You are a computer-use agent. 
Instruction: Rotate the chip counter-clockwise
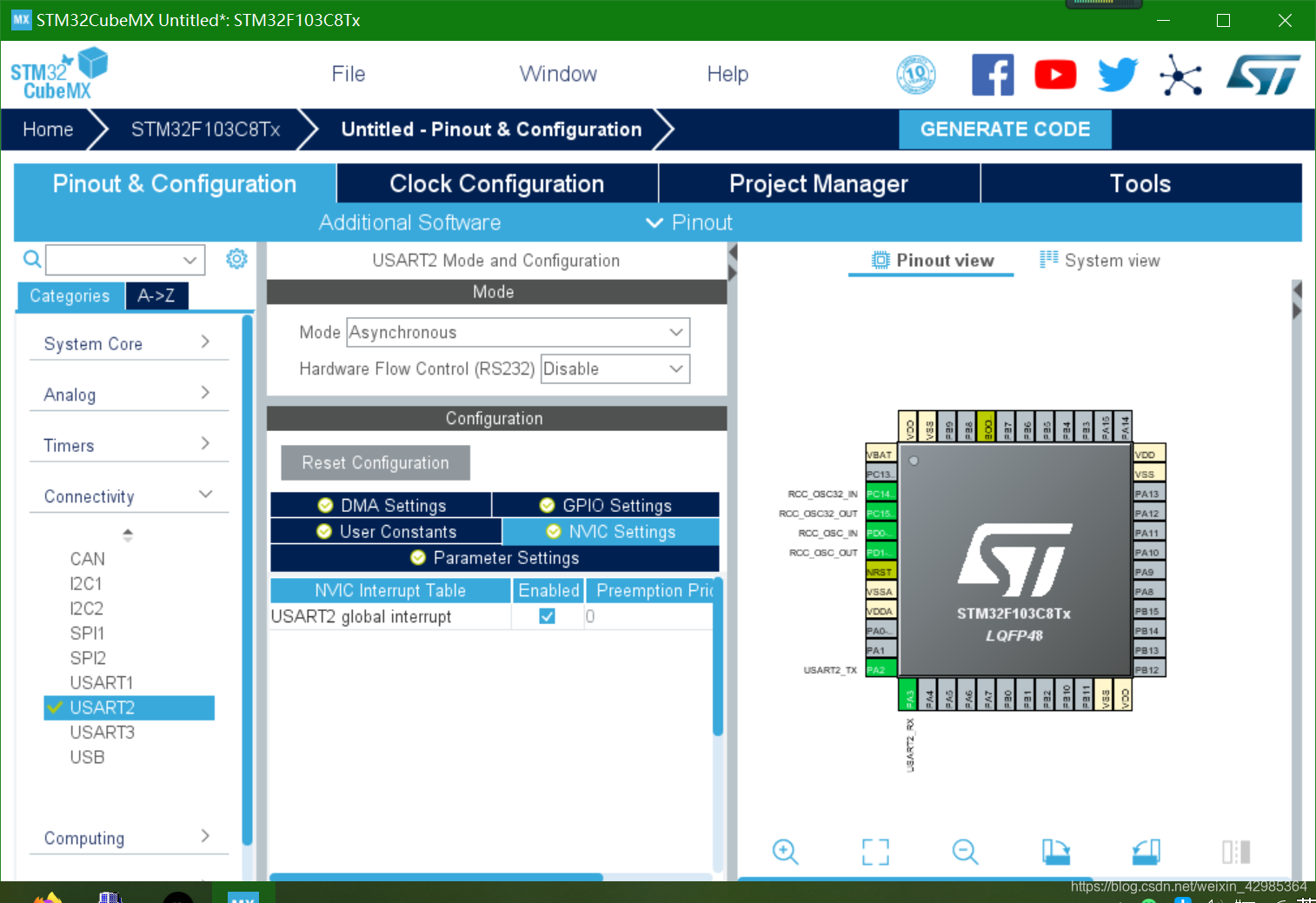(x=1147, y=852)
